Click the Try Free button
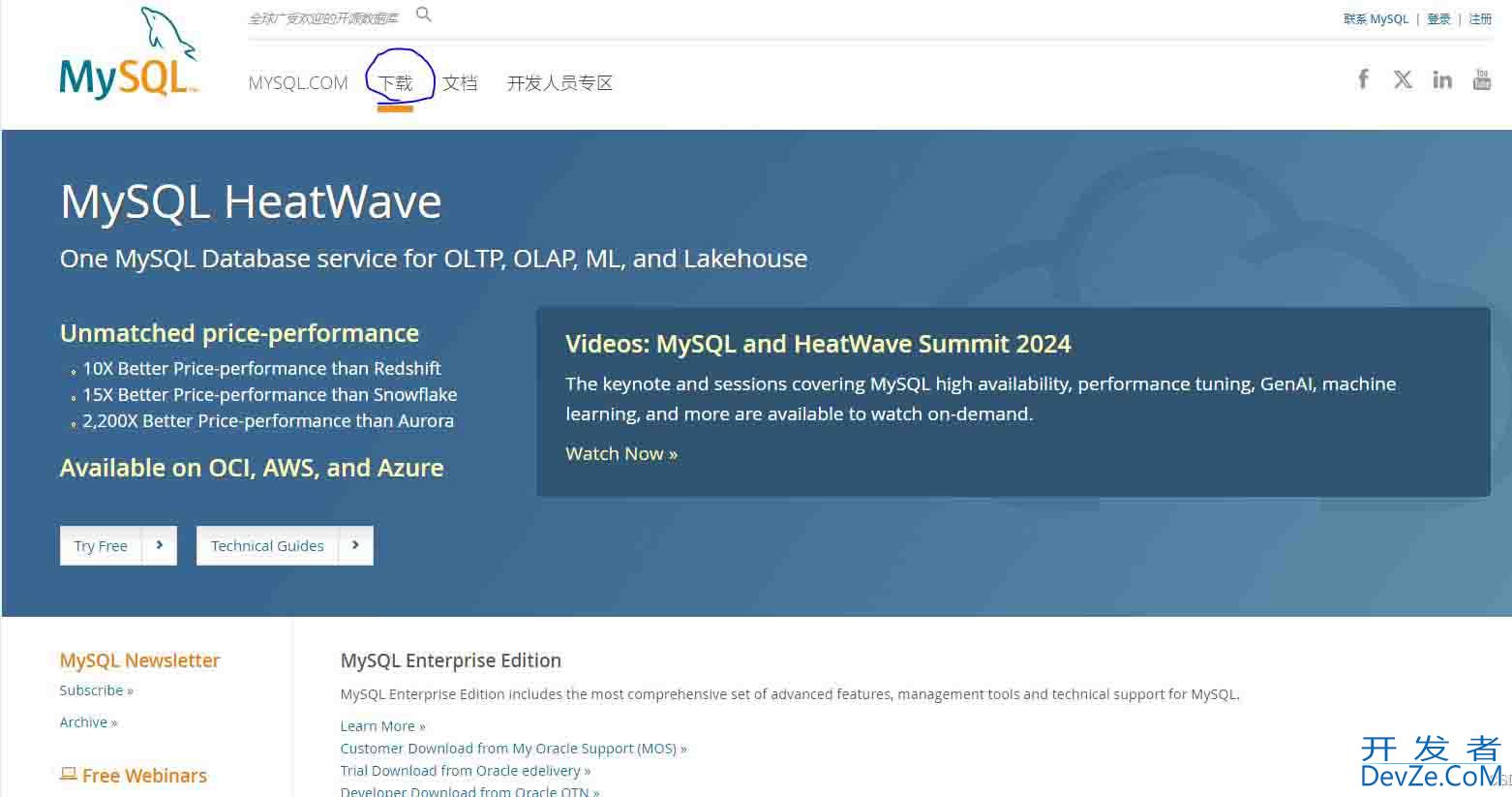Image resolution: width=1512 pixels, height=797 pixels. point(118,545)
